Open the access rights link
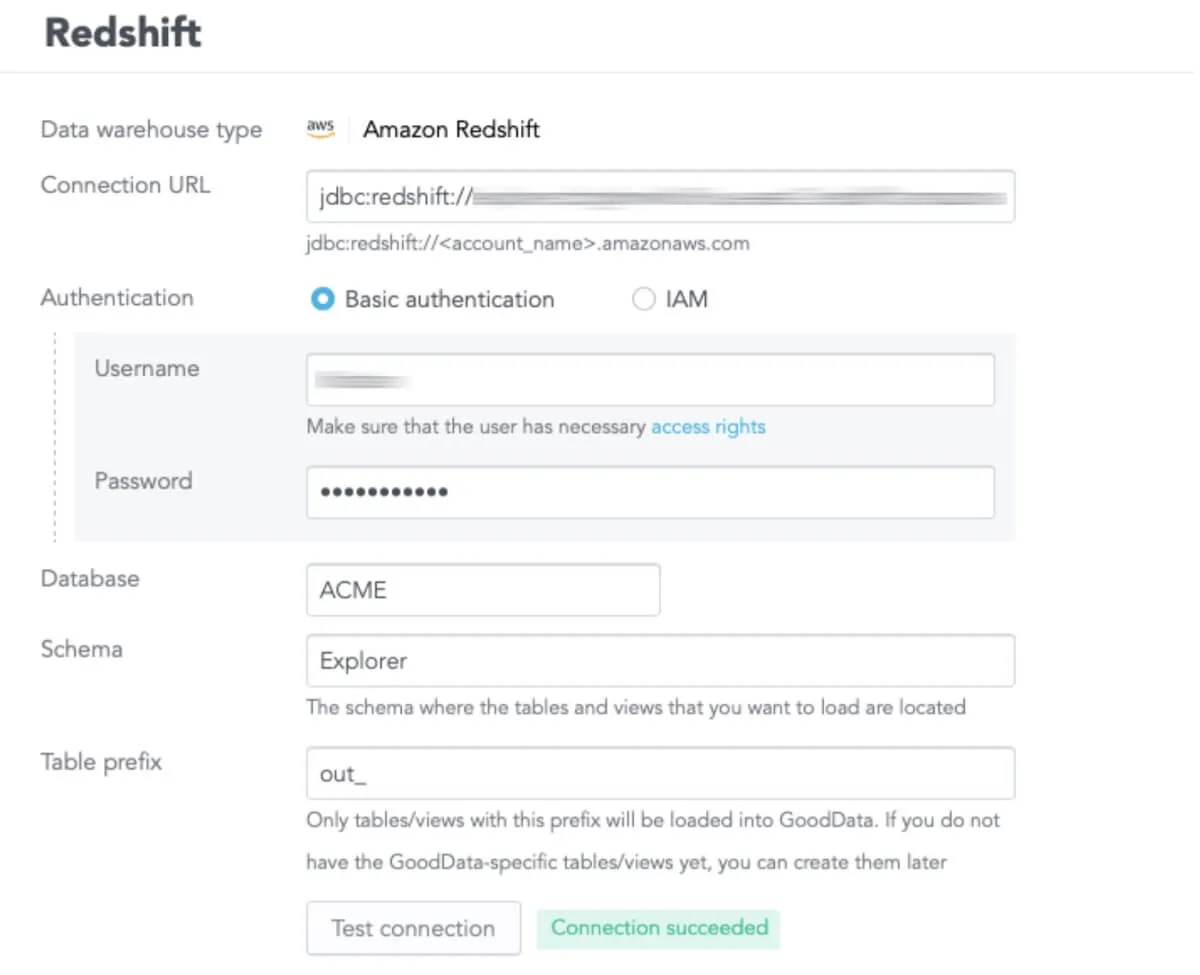Image resolution: width=1200 pixels, height=975 pixels. (708, 427)
